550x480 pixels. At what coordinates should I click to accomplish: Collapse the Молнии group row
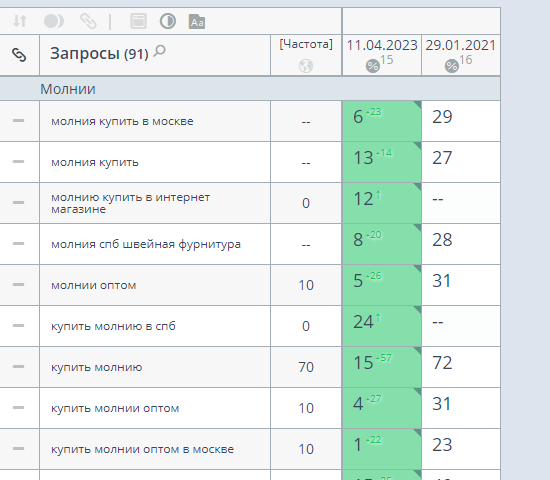(250, 89)
